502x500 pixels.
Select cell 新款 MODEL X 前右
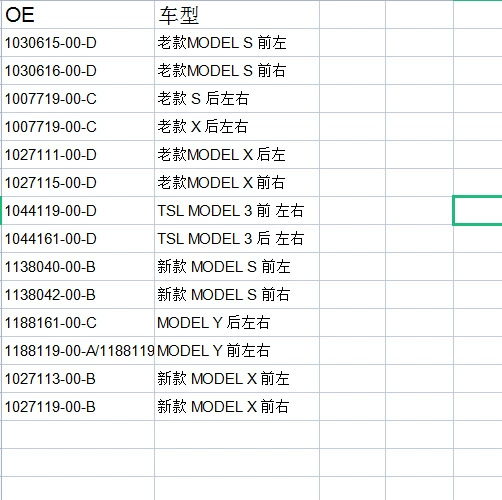[237, 407]
